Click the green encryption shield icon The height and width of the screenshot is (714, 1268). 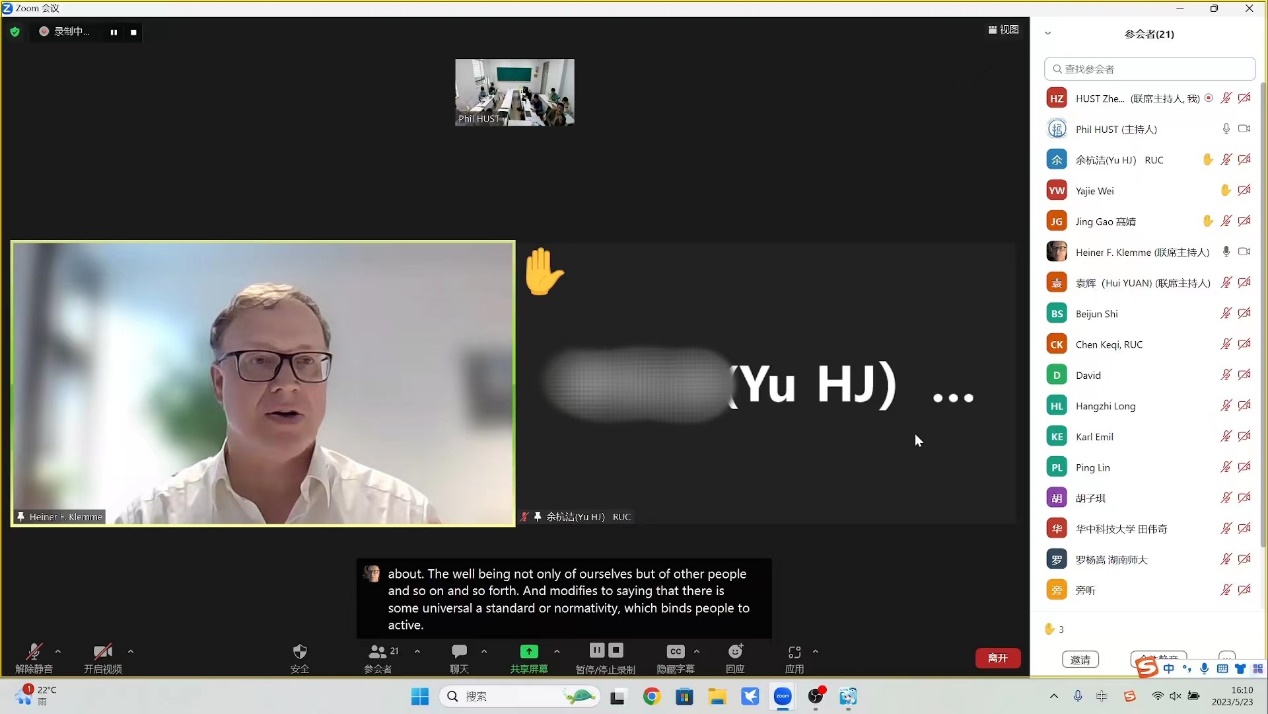(15, 32)
